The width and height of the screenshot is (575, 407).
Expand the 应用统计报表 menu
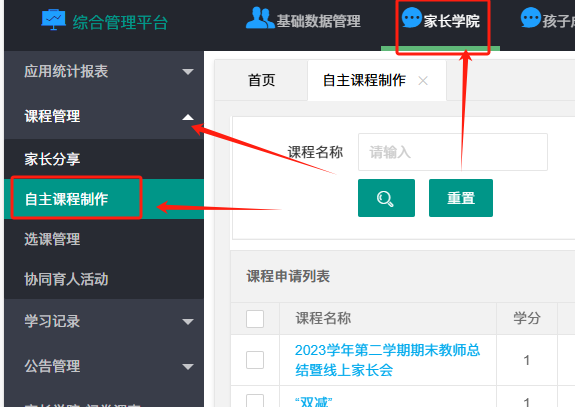coord(104,72)
